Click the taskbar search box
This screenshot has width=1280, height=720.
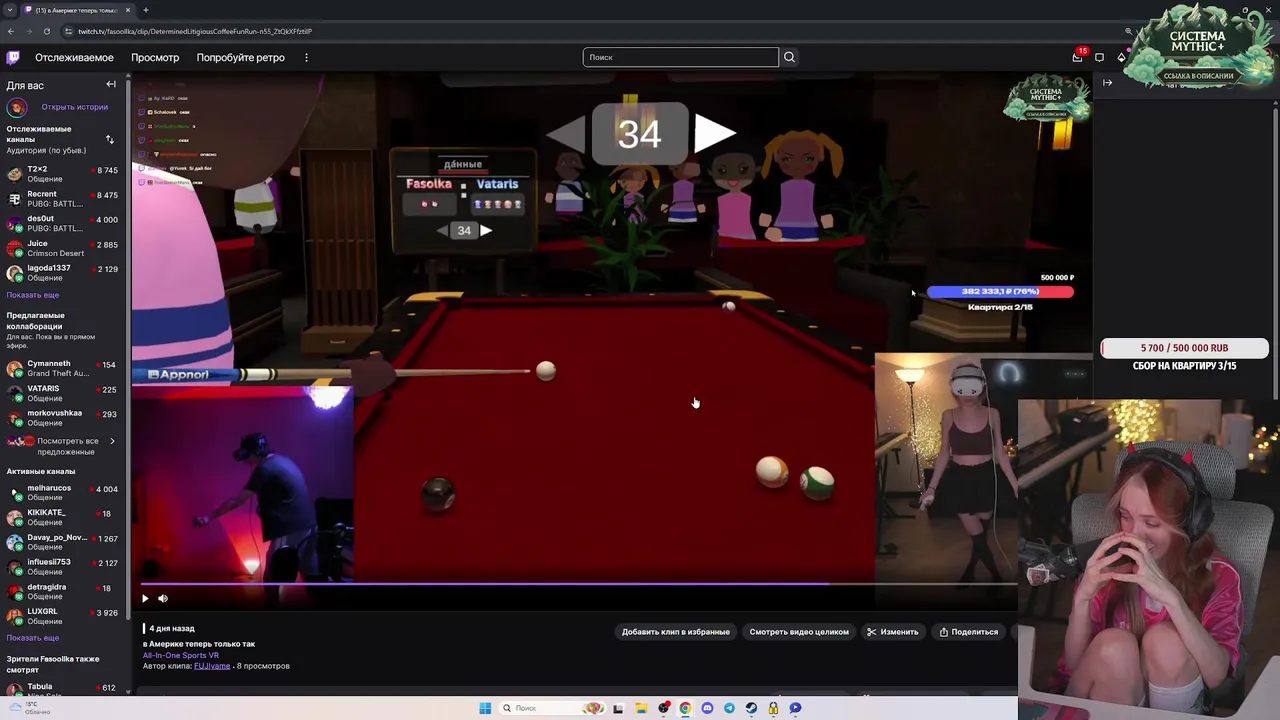pos(553,708)
